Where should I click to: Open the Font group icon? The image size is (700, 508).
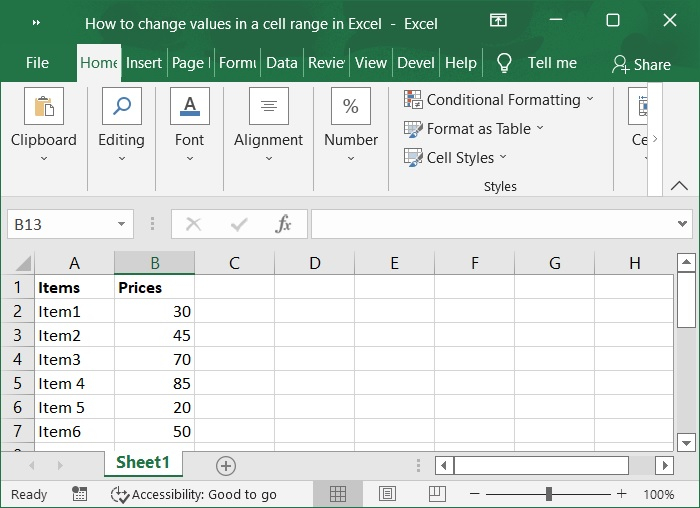(189, 106)
